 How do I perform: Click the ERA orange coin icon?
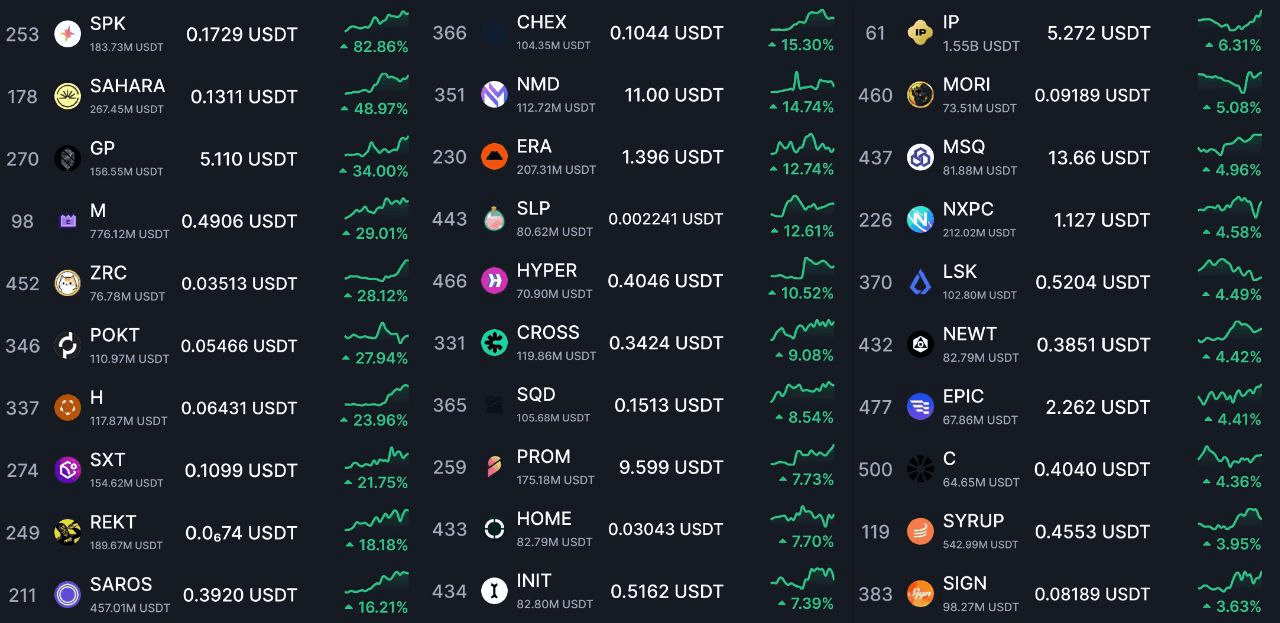click(x=494, y=157)
